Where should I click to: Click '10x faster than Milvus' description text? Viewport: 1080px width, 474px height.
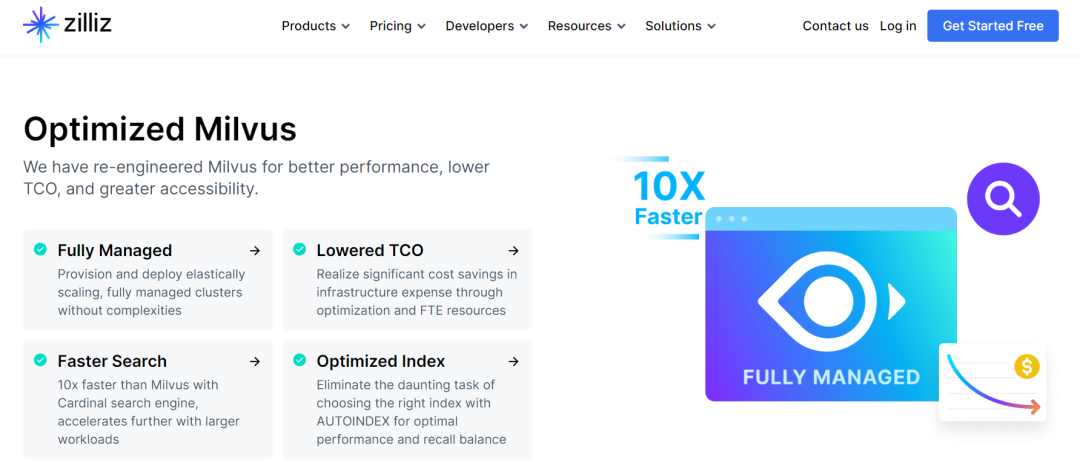click(x=149, y=411)
